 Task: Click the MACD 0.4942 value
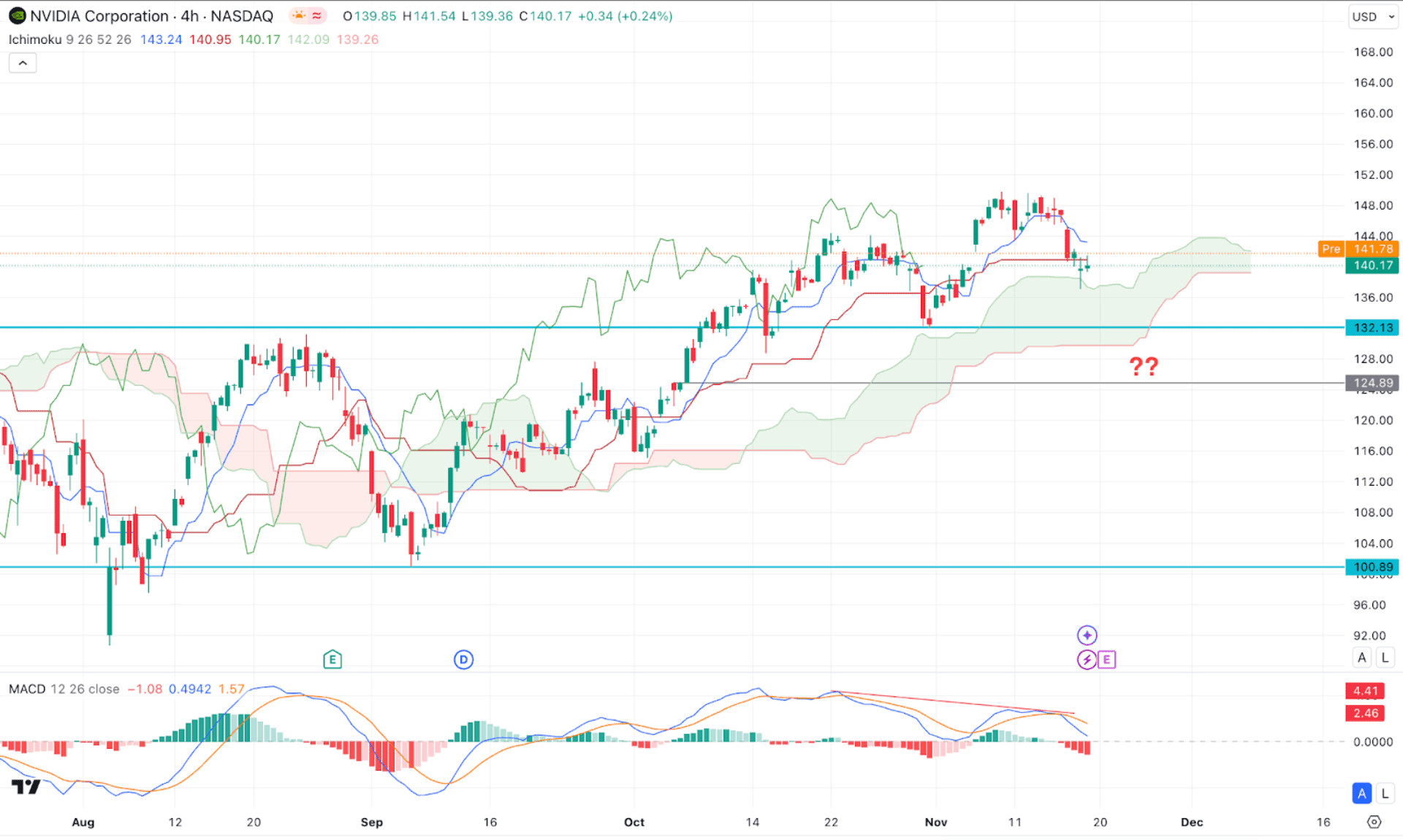coord(190,689)
